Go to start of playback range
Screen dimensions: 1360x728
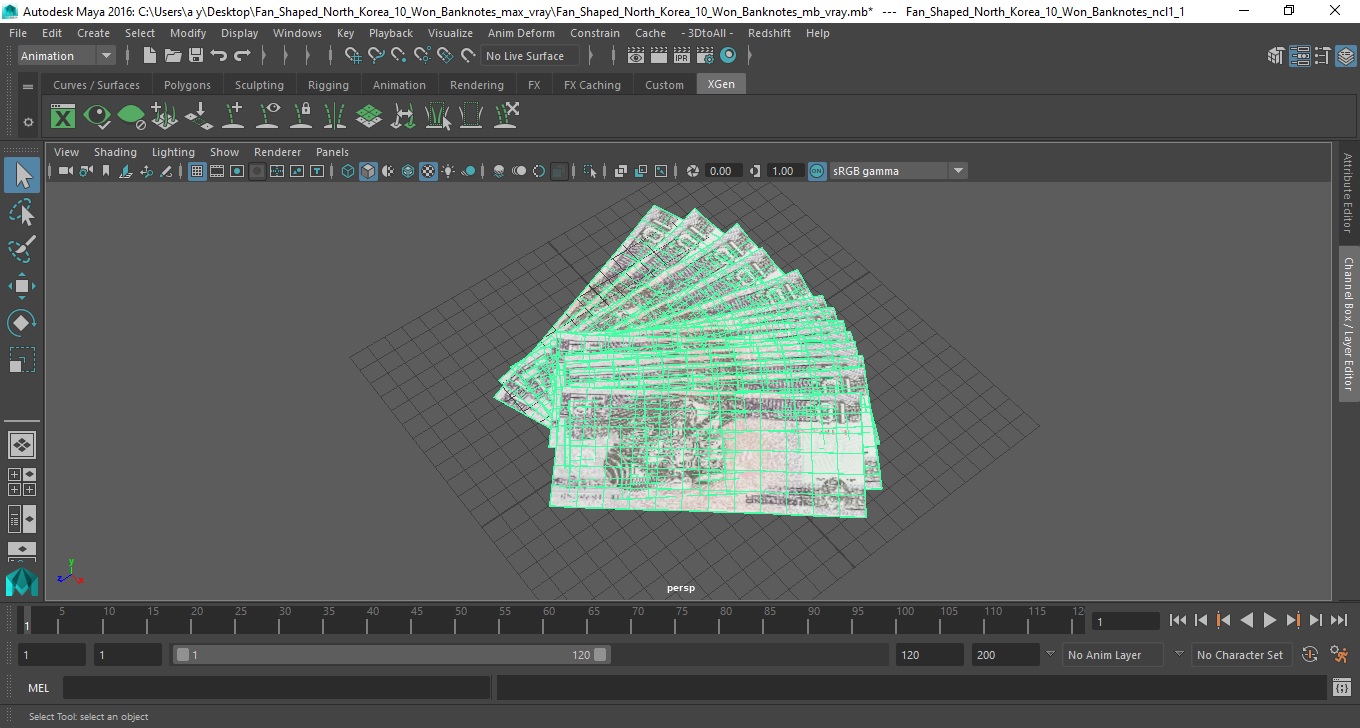(1177, 620)
